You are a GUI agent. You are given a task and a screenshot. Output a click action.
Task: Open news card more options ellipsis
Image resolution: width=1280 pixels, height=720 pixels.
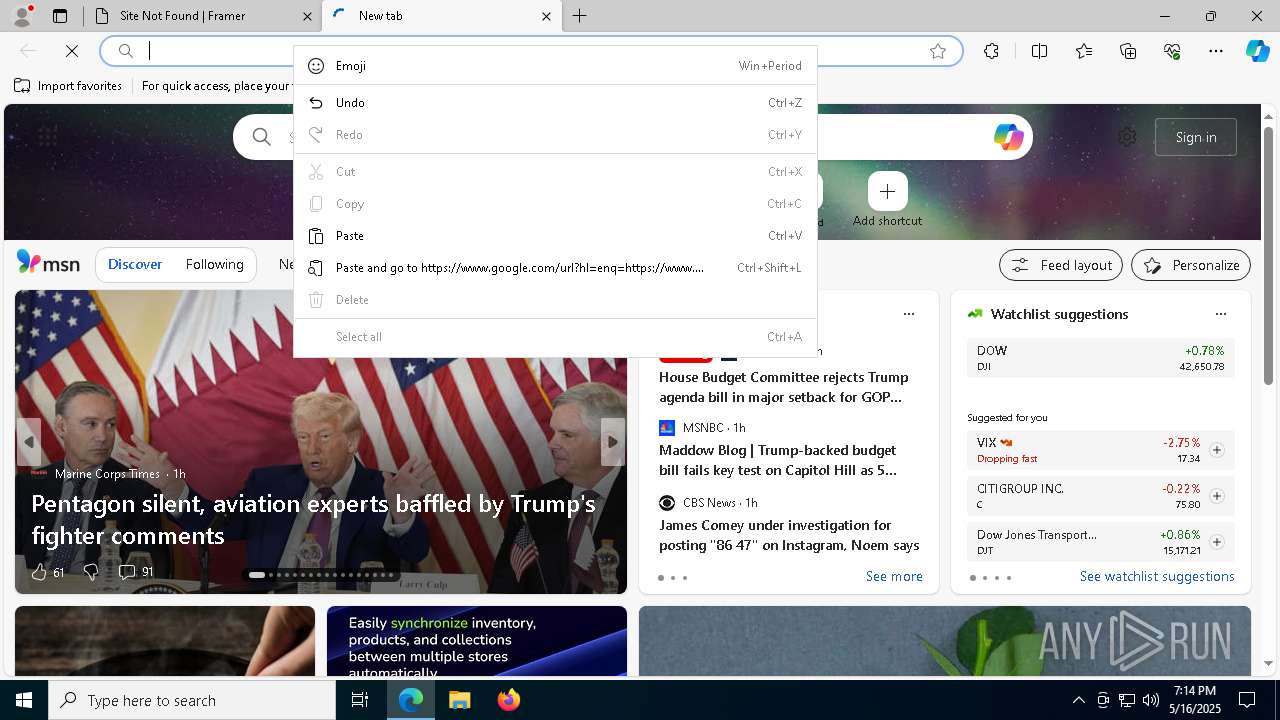908,314
